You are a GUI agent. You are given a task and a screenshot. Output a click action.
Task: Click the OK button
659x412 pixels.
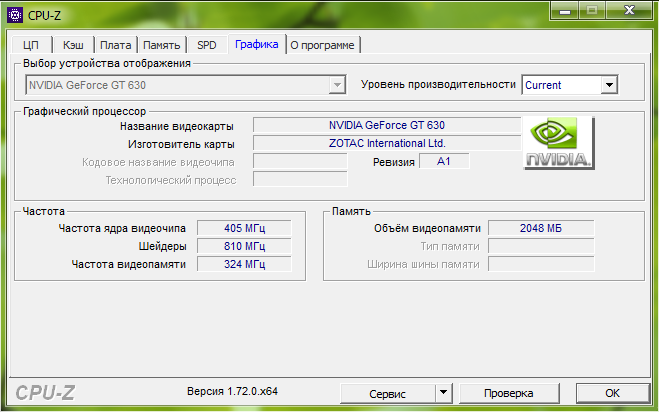click(x=612, y=393)
